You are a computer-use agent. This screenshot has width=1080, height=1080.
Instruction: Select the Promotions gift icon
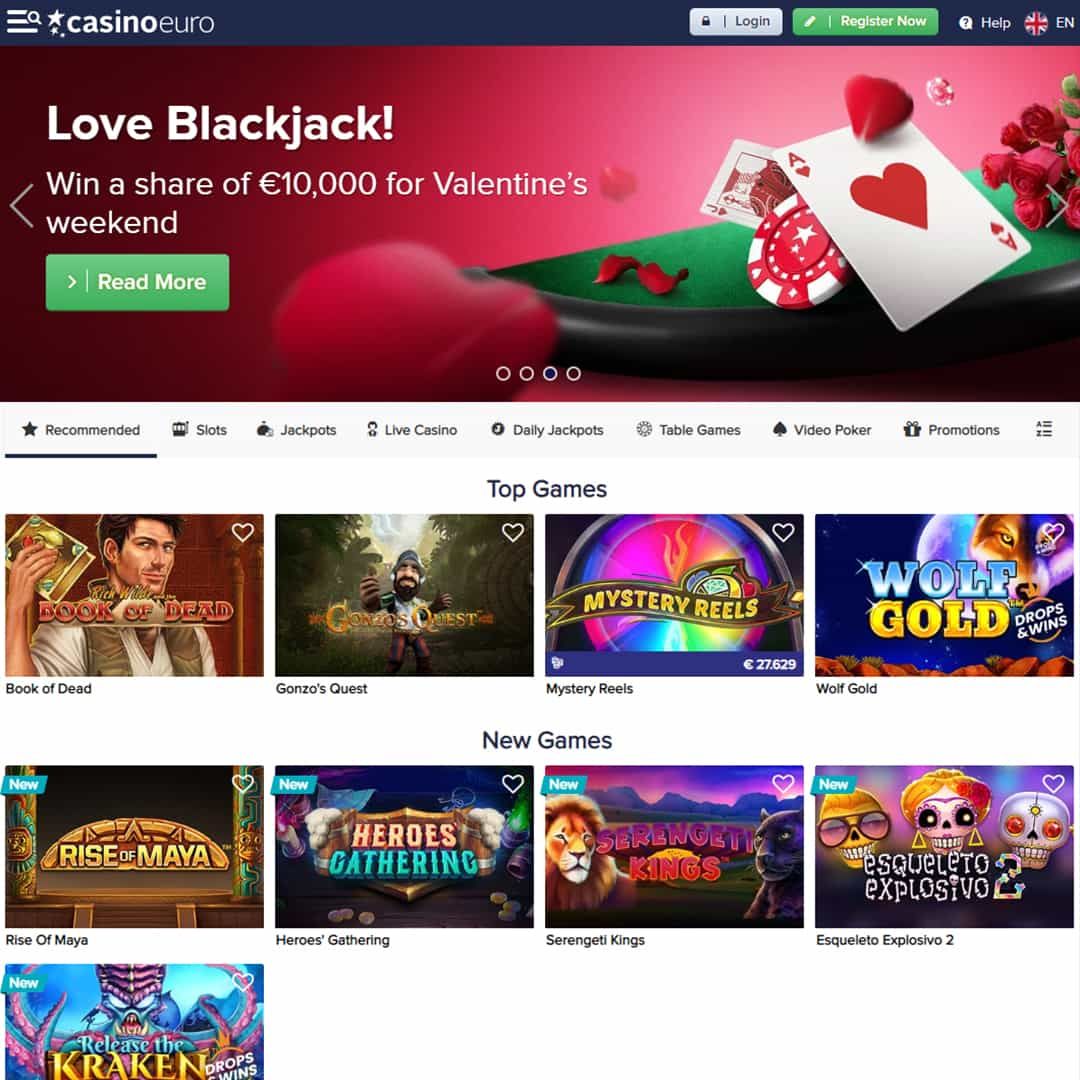tap(912, 429)
